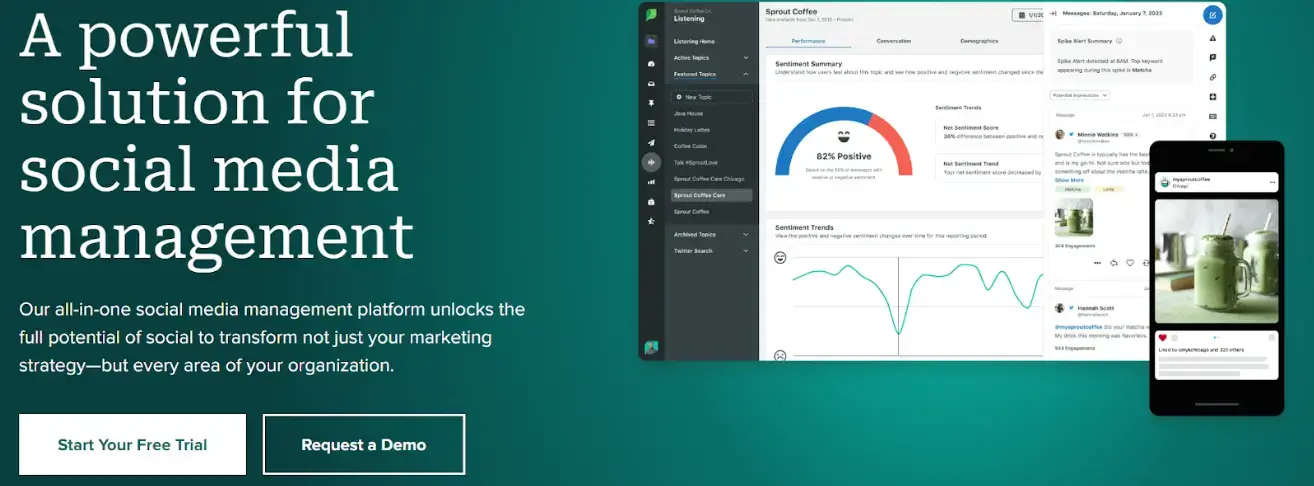Viewport: 1314px width, 486px height.
Task: Click the Sentiment Summary heading
Action: [x=809, y=63]
